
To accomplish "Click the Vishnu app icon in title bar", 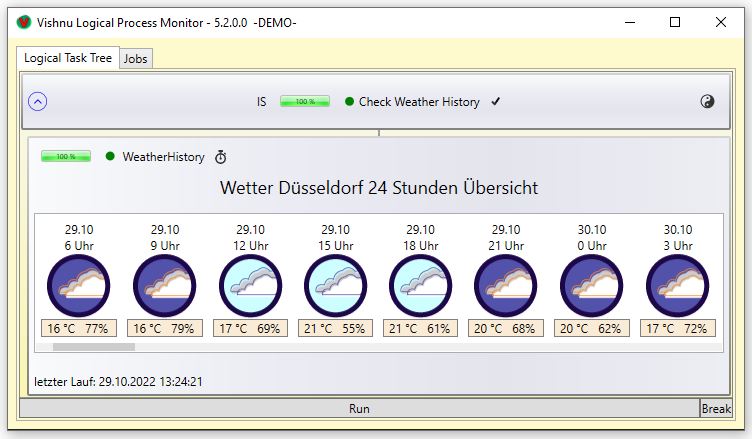I will click(21, 22).
